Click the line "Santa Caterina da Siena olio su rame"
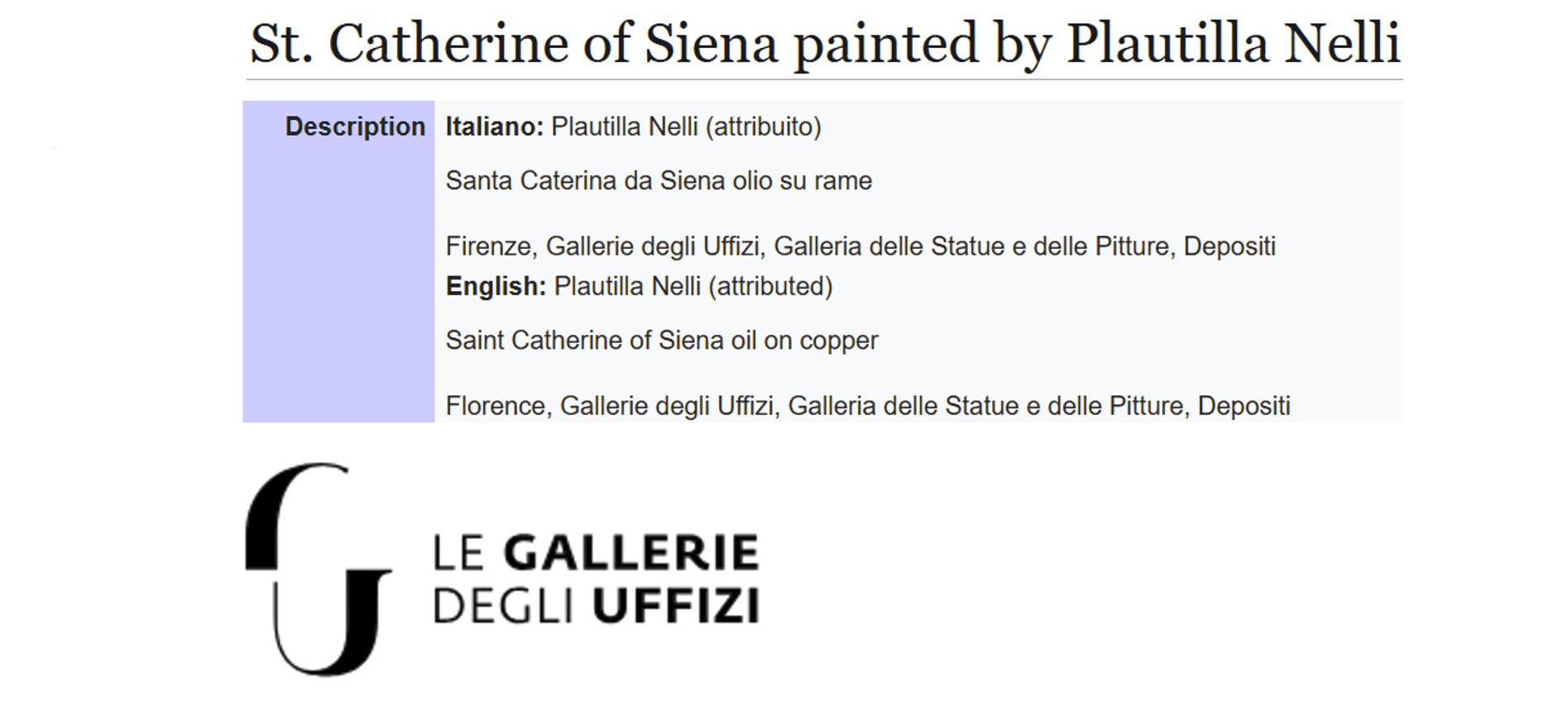Screen dimensions: 1568x707 pyautogui.click(x=659, y=180)
